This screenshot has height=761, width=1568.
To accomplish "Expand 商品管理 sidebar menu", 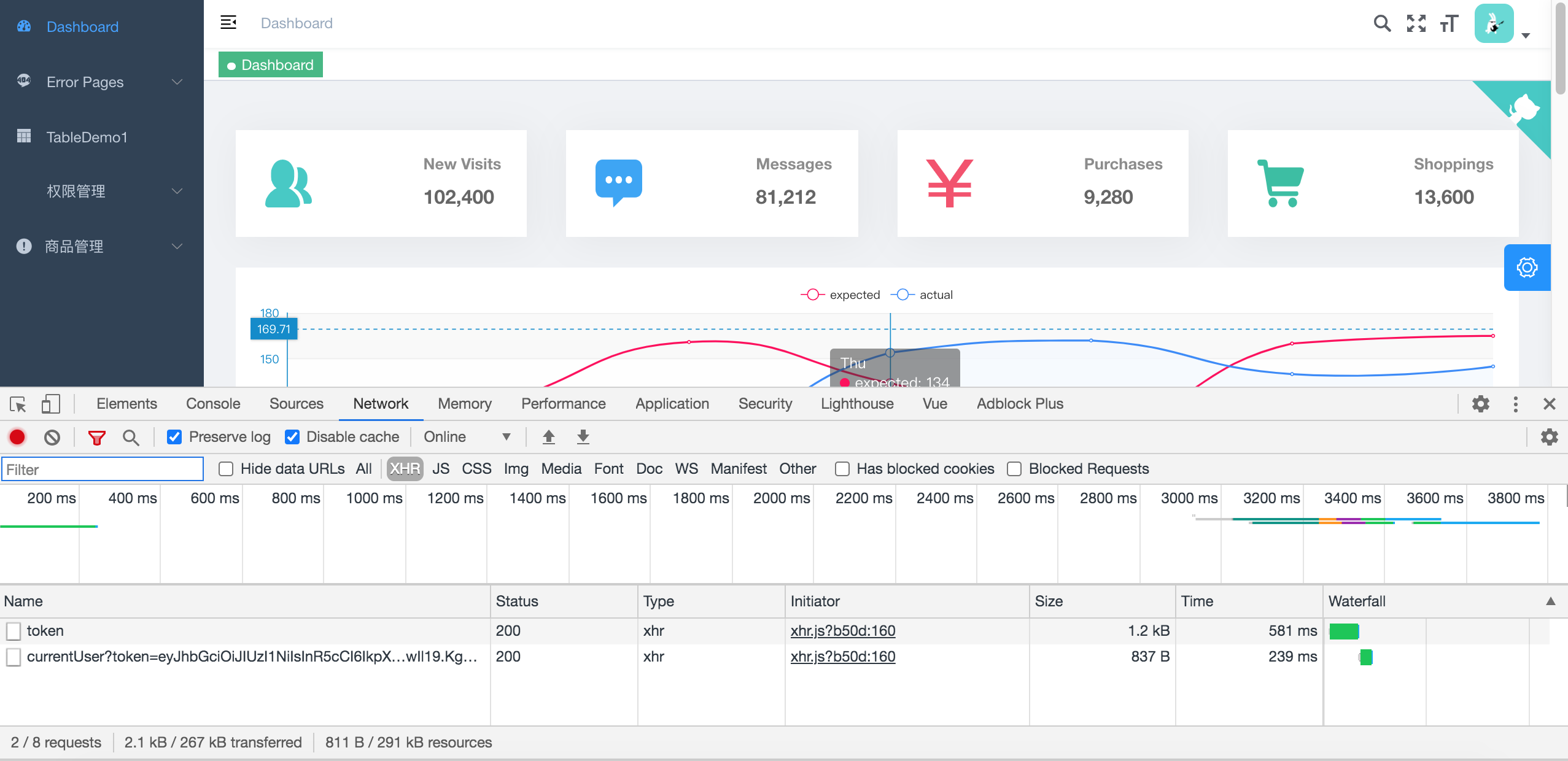I will click(x=102, y=246).
